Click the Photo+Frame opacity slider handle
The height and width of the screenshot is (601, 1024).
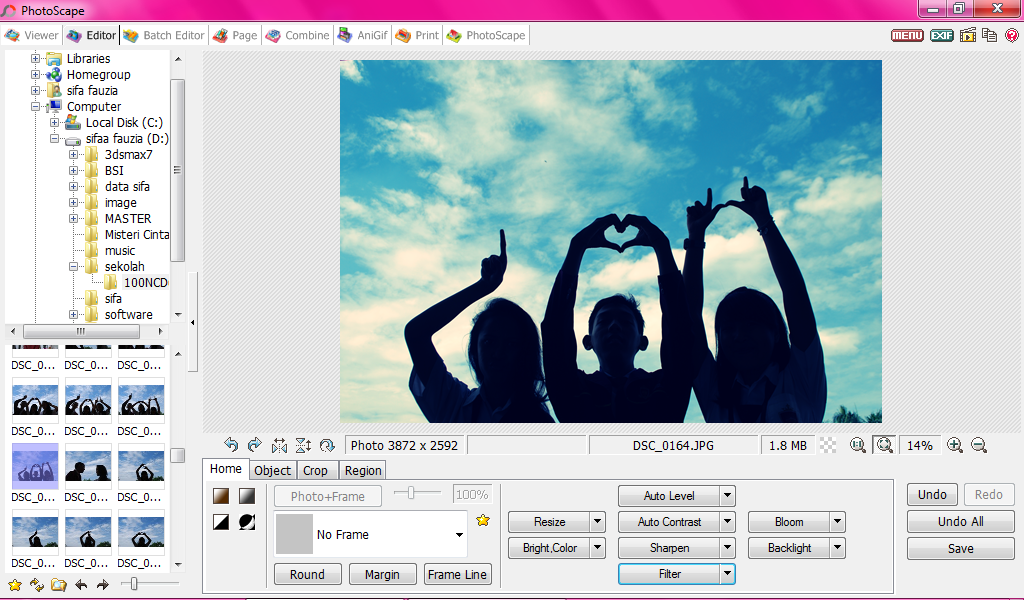coord(411,493)
